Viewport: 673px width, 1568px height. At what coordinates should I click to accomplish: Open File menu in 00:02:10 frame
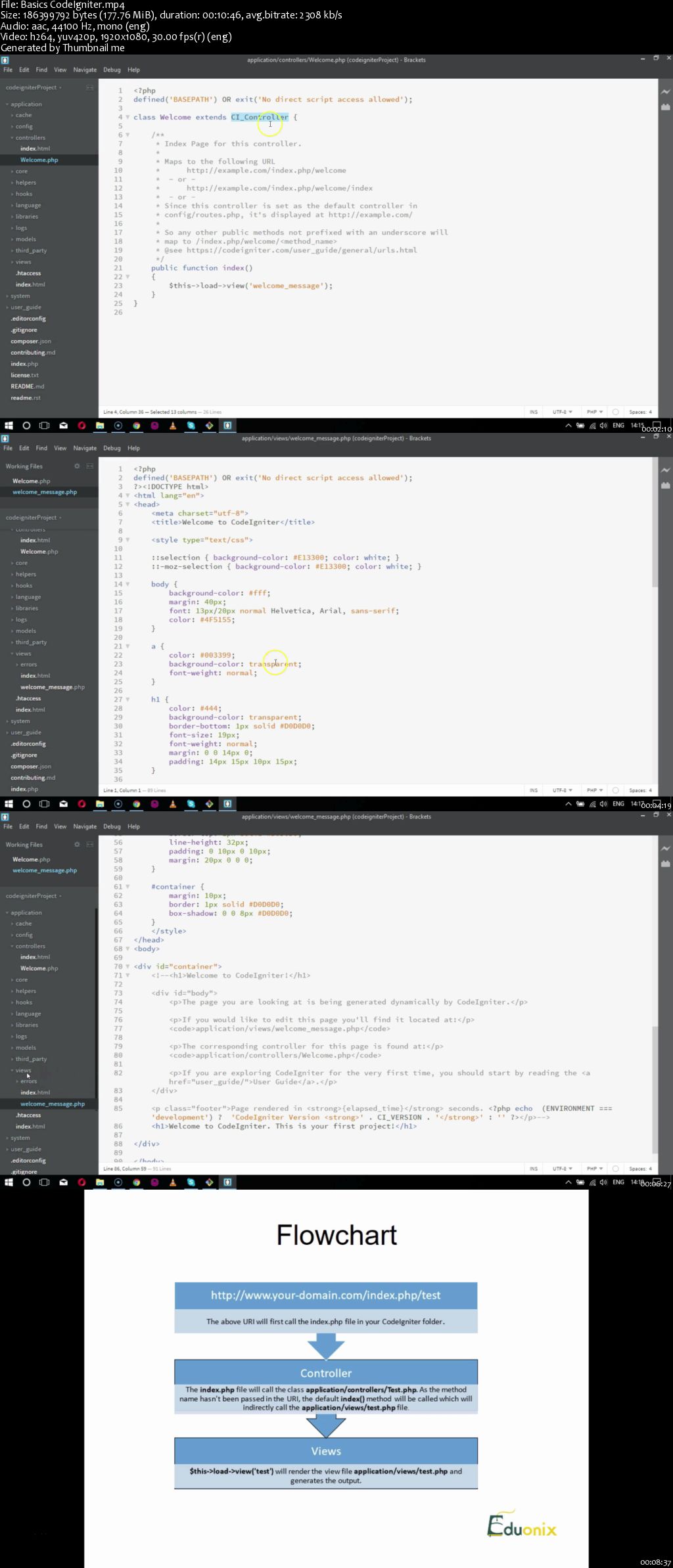pyautogui.click(x=8, y=70)
